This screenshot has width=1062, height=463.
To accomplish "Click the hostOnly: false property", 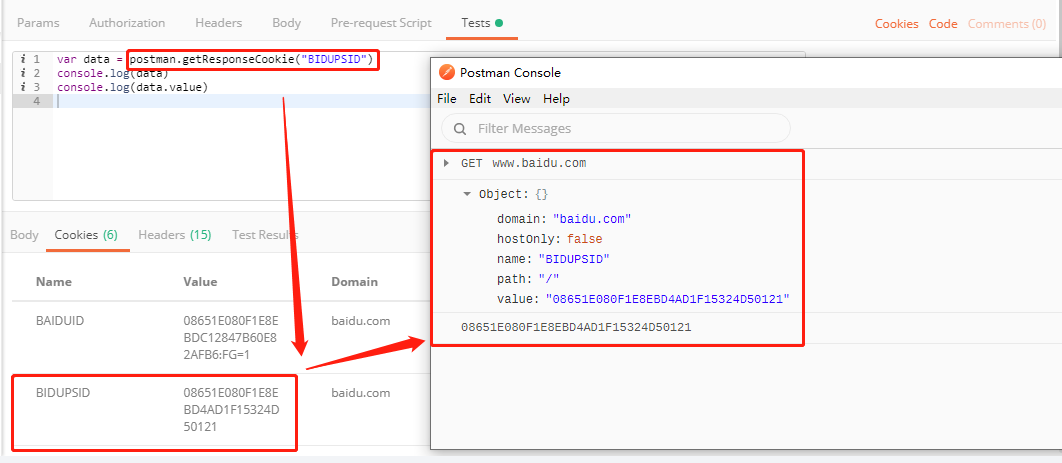I will 549,239.
